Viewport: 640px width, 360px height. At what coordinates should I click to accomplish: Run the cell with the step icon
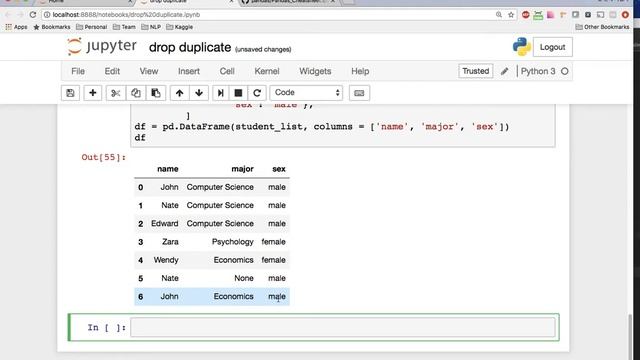(x=220, y=93)
